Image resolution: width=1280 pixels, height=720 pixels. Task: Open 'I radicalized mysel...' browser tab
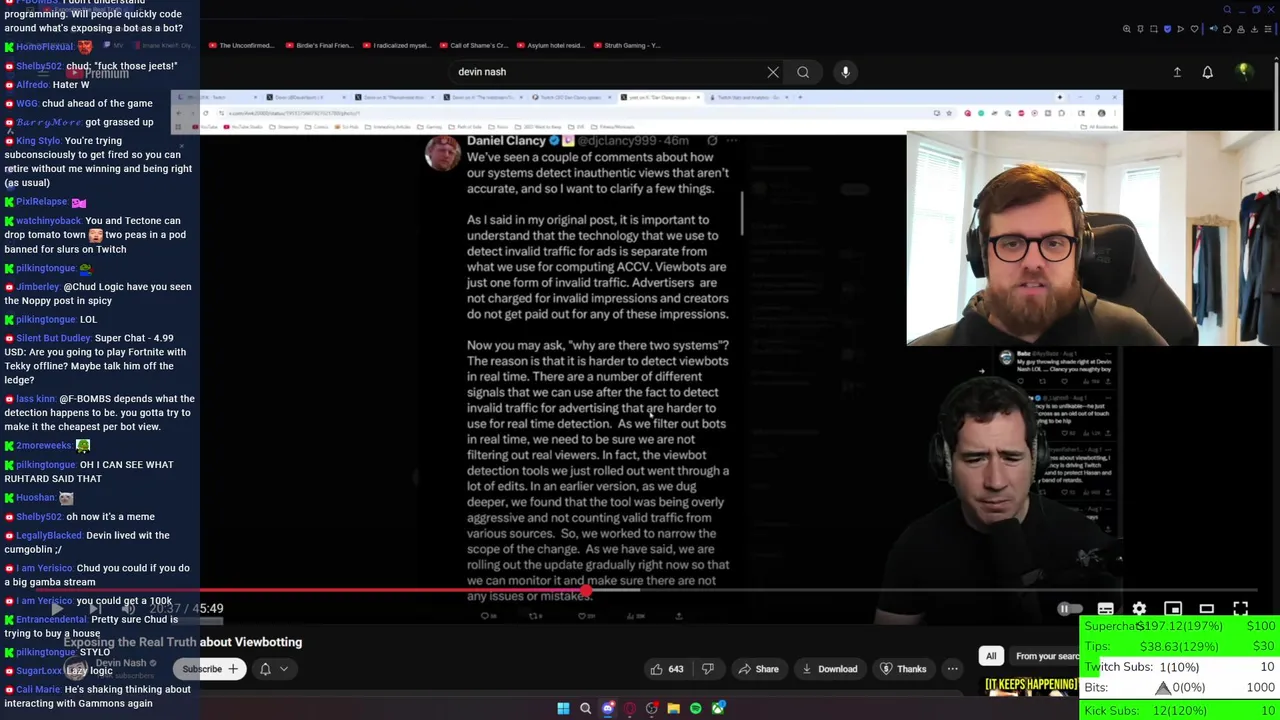point(396,45)
